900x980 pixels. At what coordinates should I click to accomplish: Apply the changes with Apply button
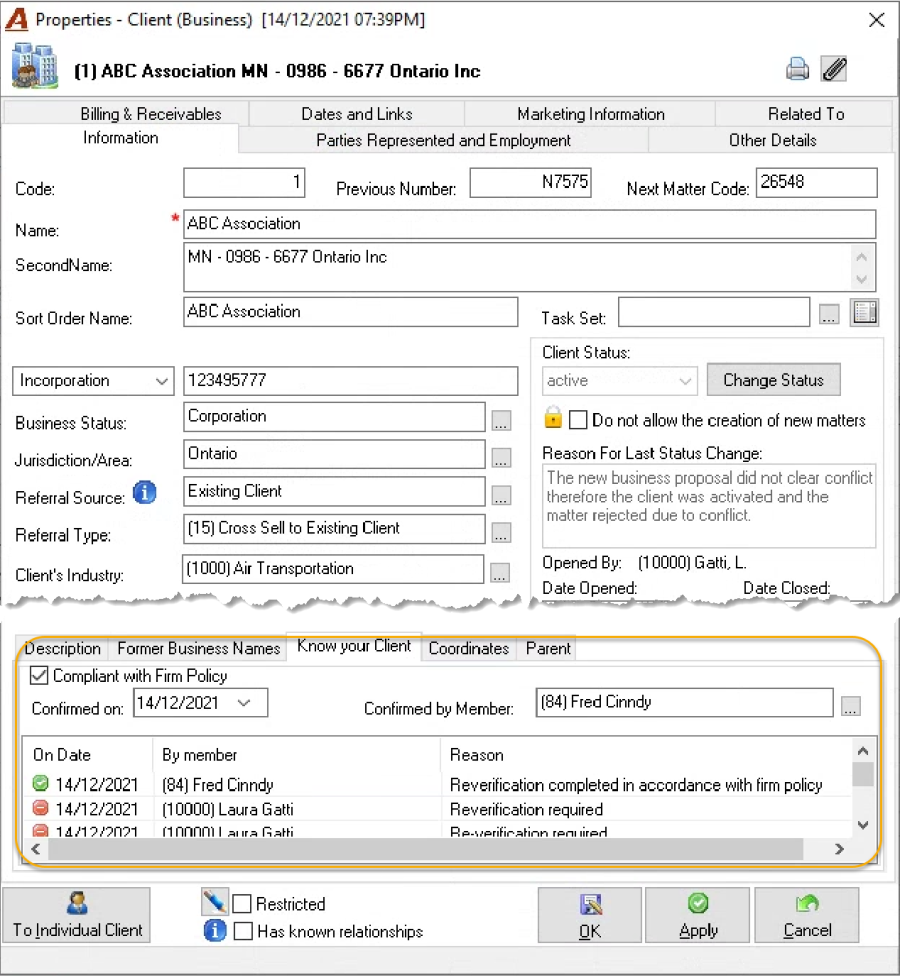698,915
